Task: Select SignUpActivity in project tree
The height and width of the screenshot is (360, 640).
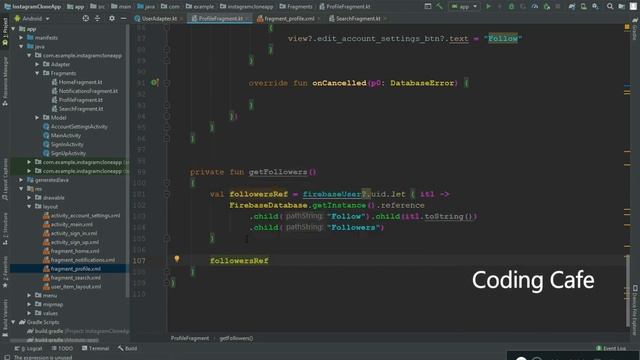Action: (64, 153)
